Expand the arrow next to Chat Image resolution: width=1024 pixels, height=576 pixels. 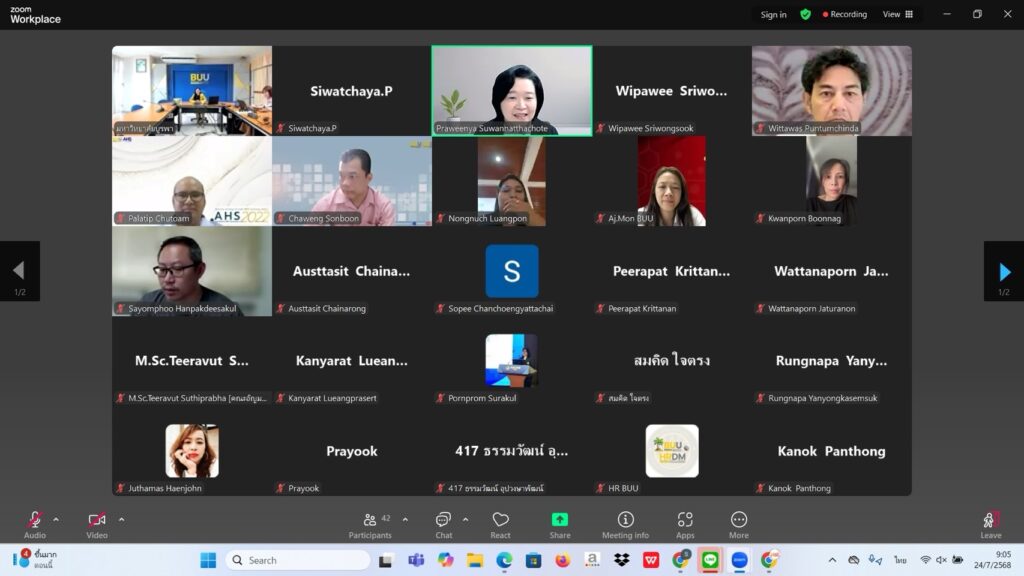(466, 519)
